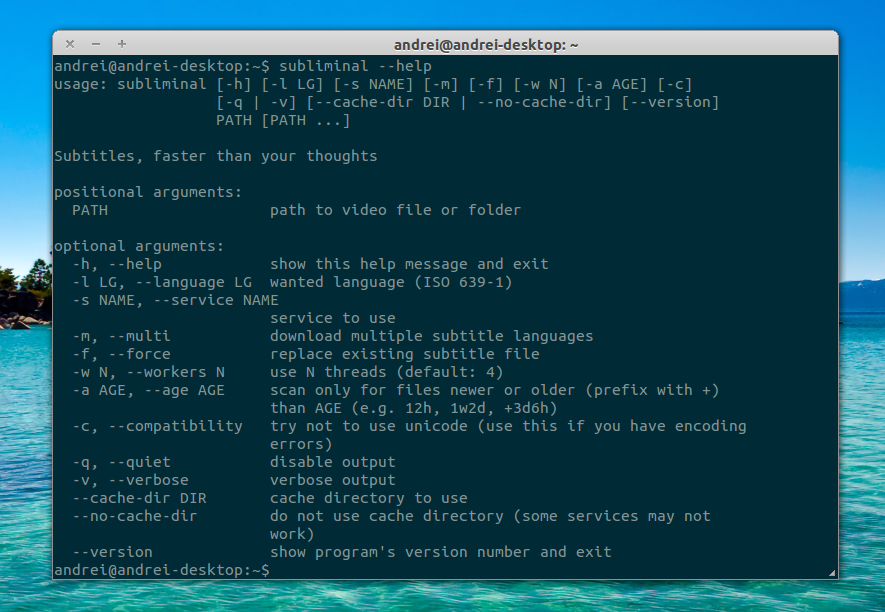Click the "-v, --verbose" option flag
The height and width of the screenshot is (612, 885).
130,480
